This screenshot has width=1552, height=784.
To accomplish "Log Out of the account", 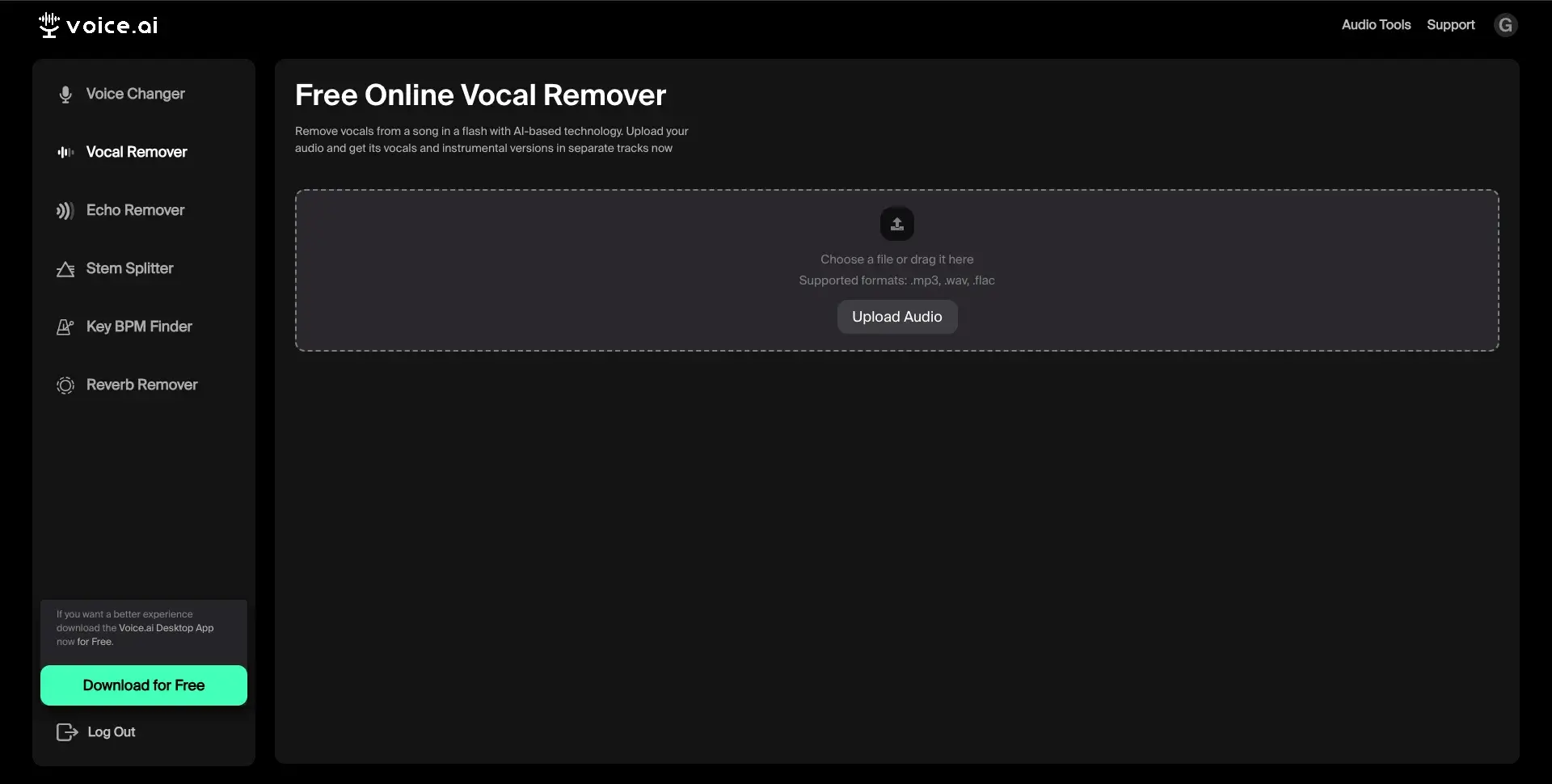I will click(112, 732).
